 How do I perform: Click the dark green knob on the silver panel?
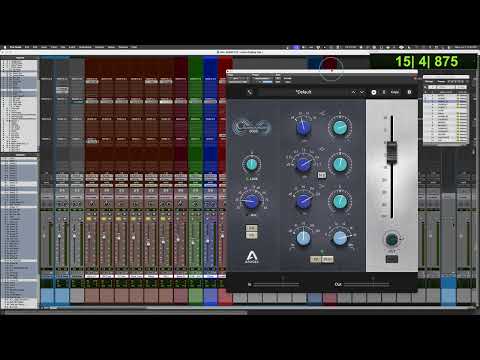point(392,239)
